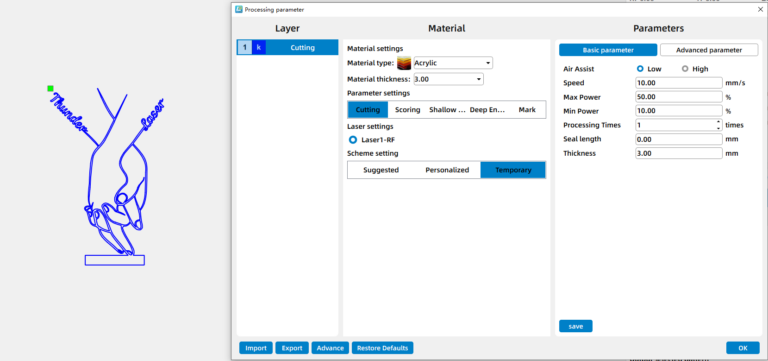Decrease Processing Times with down arrow
The image size is (768, 361).
pyautogui.click(x=719, y=128)
